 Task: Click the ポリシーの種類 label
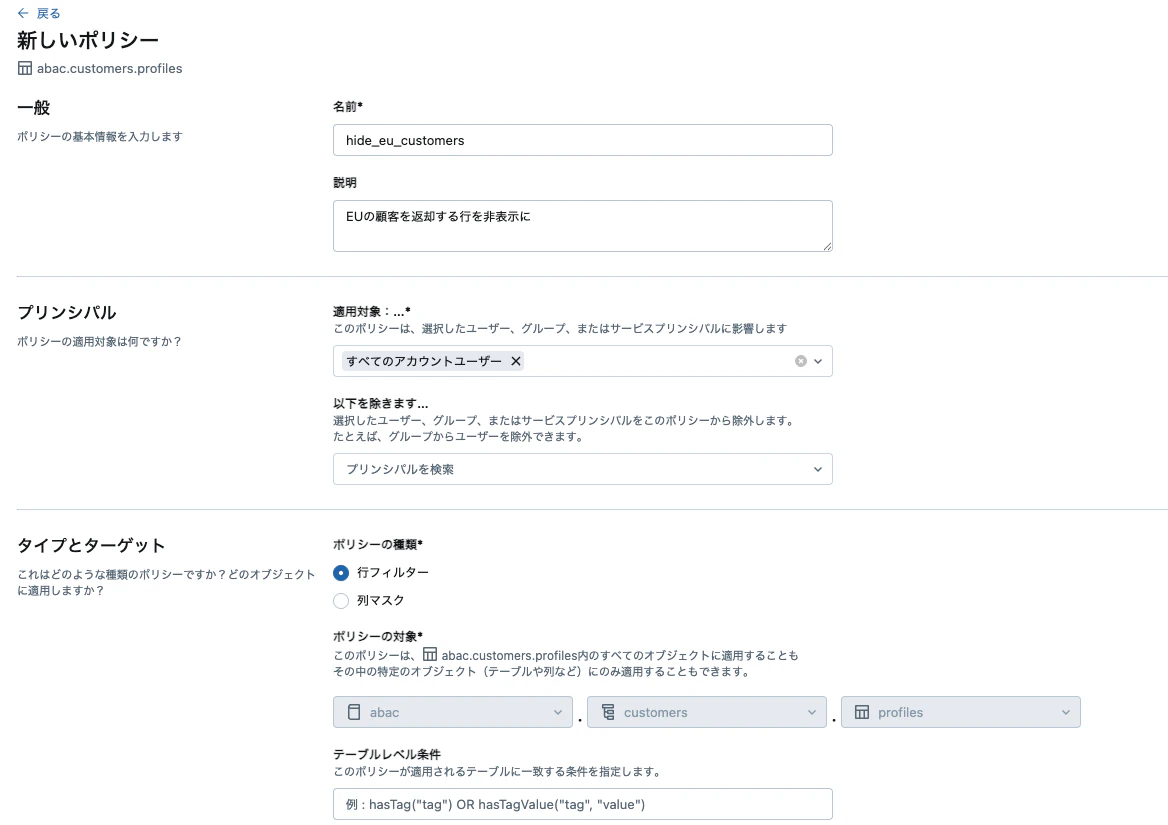(378, 544)
